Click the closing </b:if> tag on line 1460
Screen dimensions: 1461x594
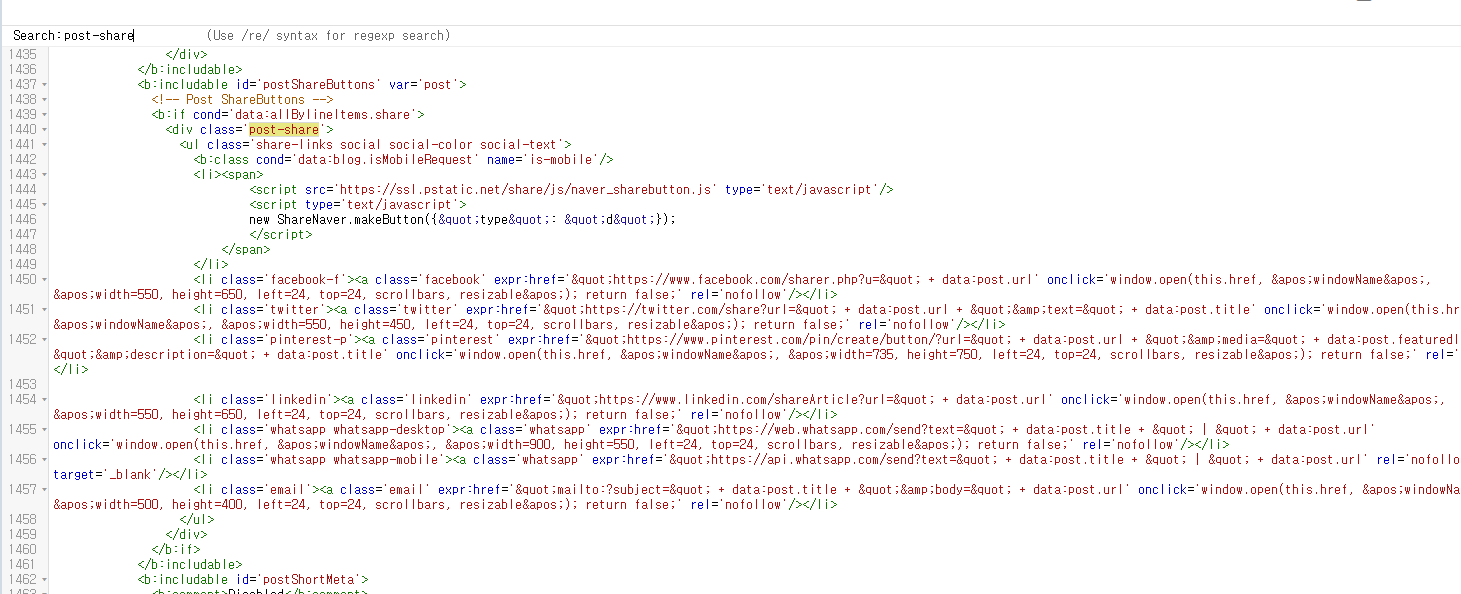176,549
